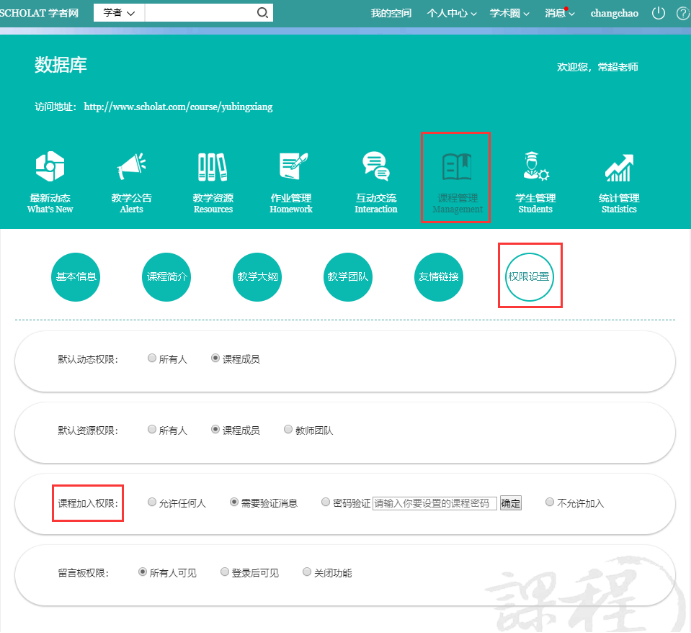Select 教师团队 for 默认资源权限

coord(289,430)
